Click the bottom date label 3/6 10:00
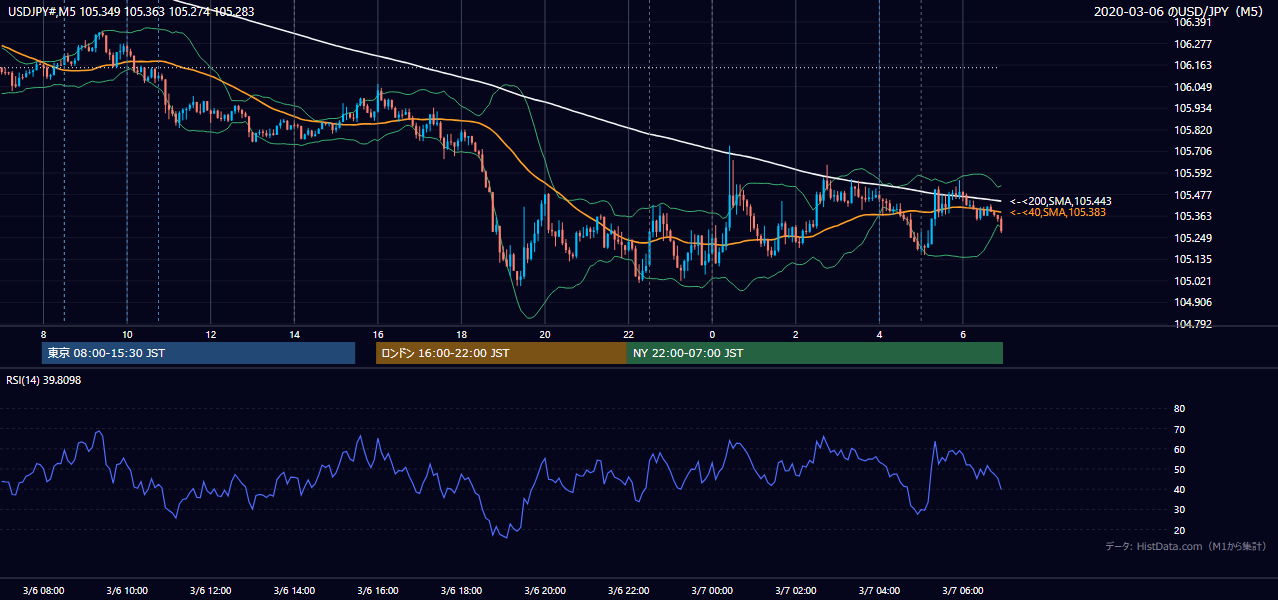Viewport: 1278px width, 600px height. pyautogui.click(x=127, y=591)
